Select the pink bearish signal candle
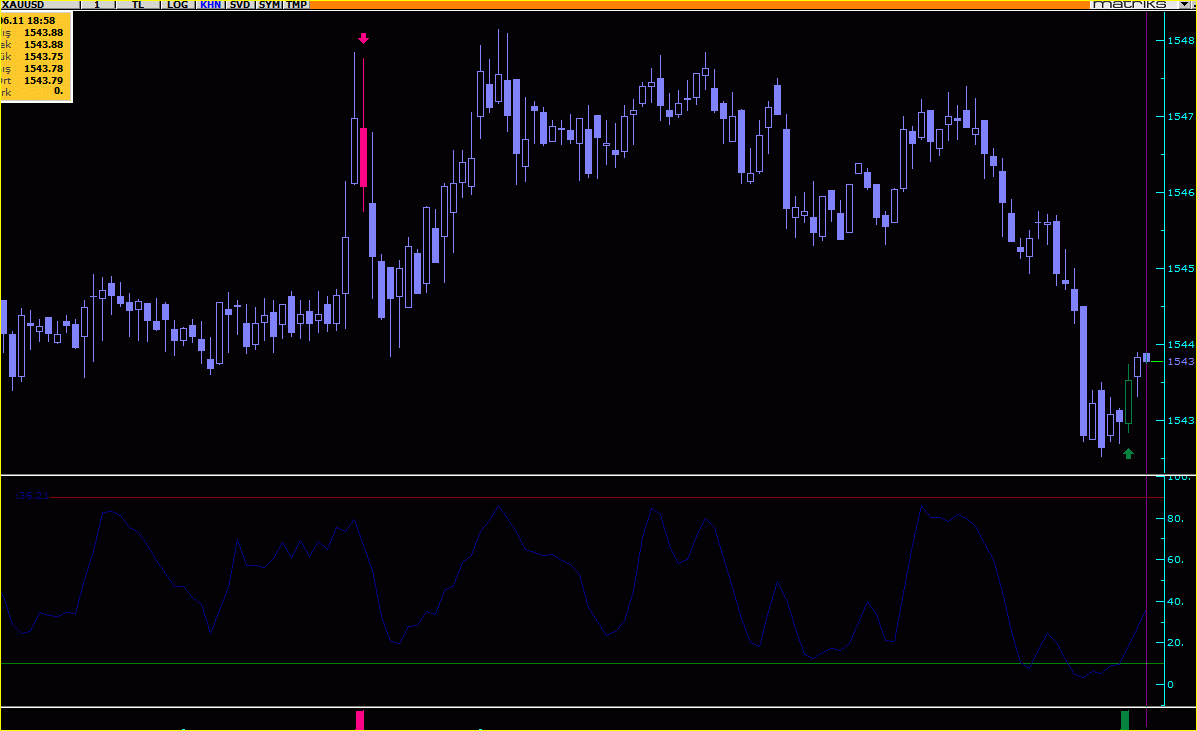Image resolution: width=1197 pixels, height=731 pixels. [363, 157]
